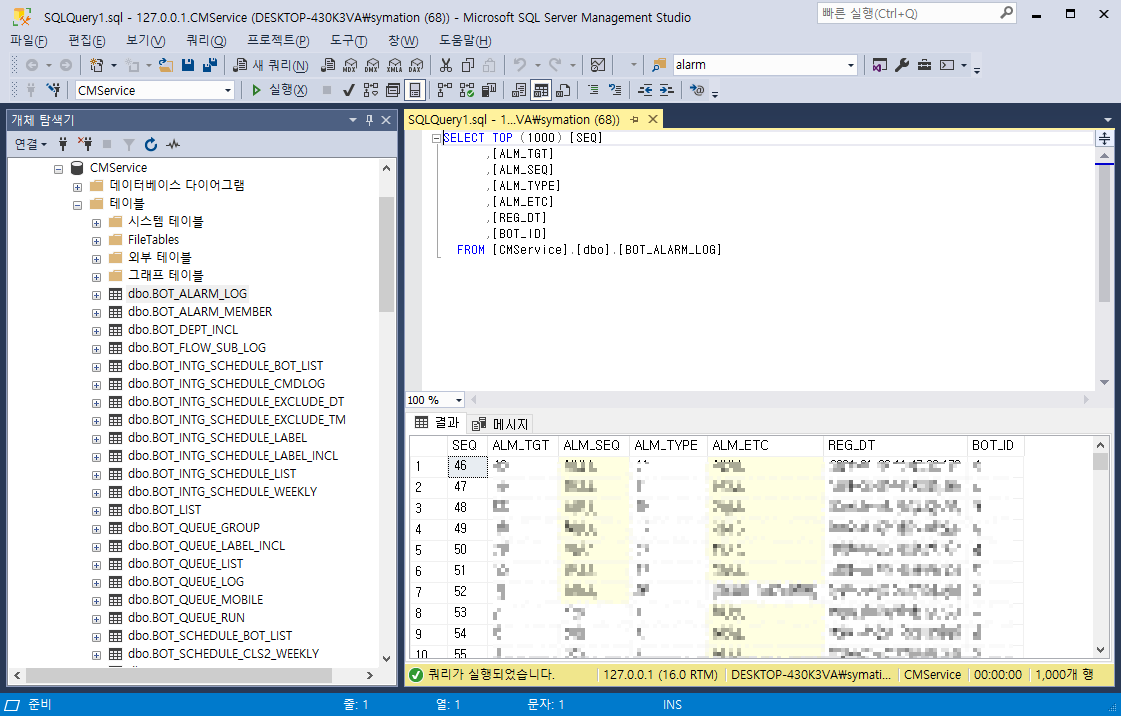Expand the dbo.BOT_ALARM_MEMBER table node
Image resolution: width=1121 pixels, height=716 pixels.
click(x=97, y=313)
